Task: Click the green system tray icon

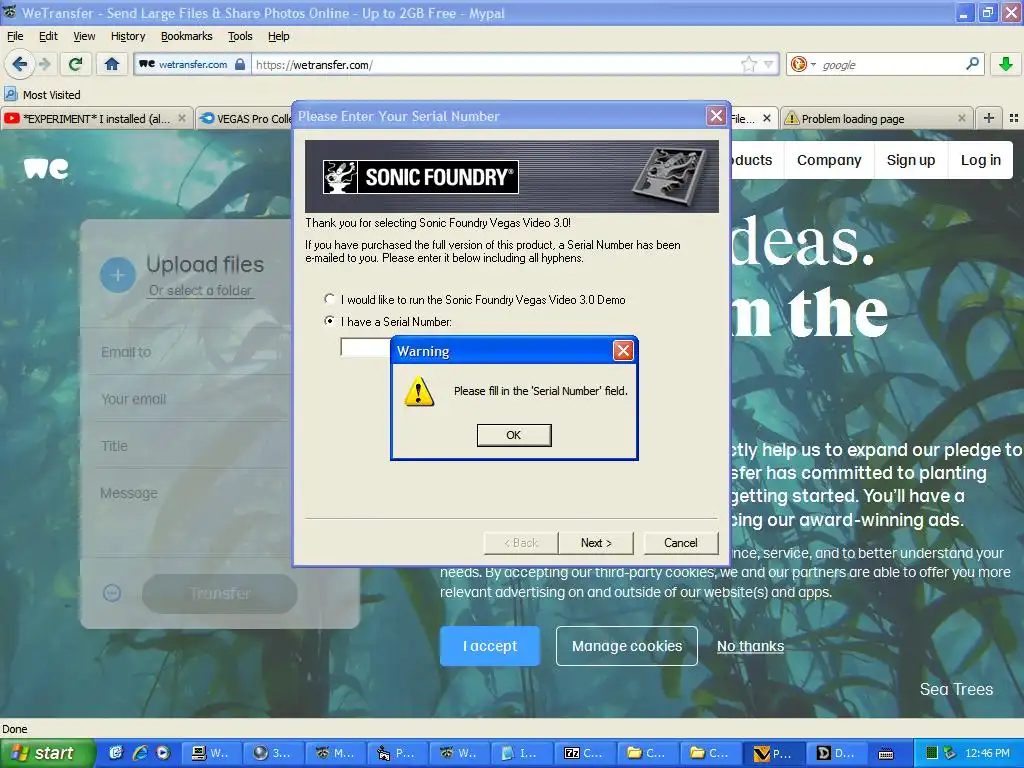Action: (x=932, y=753)
